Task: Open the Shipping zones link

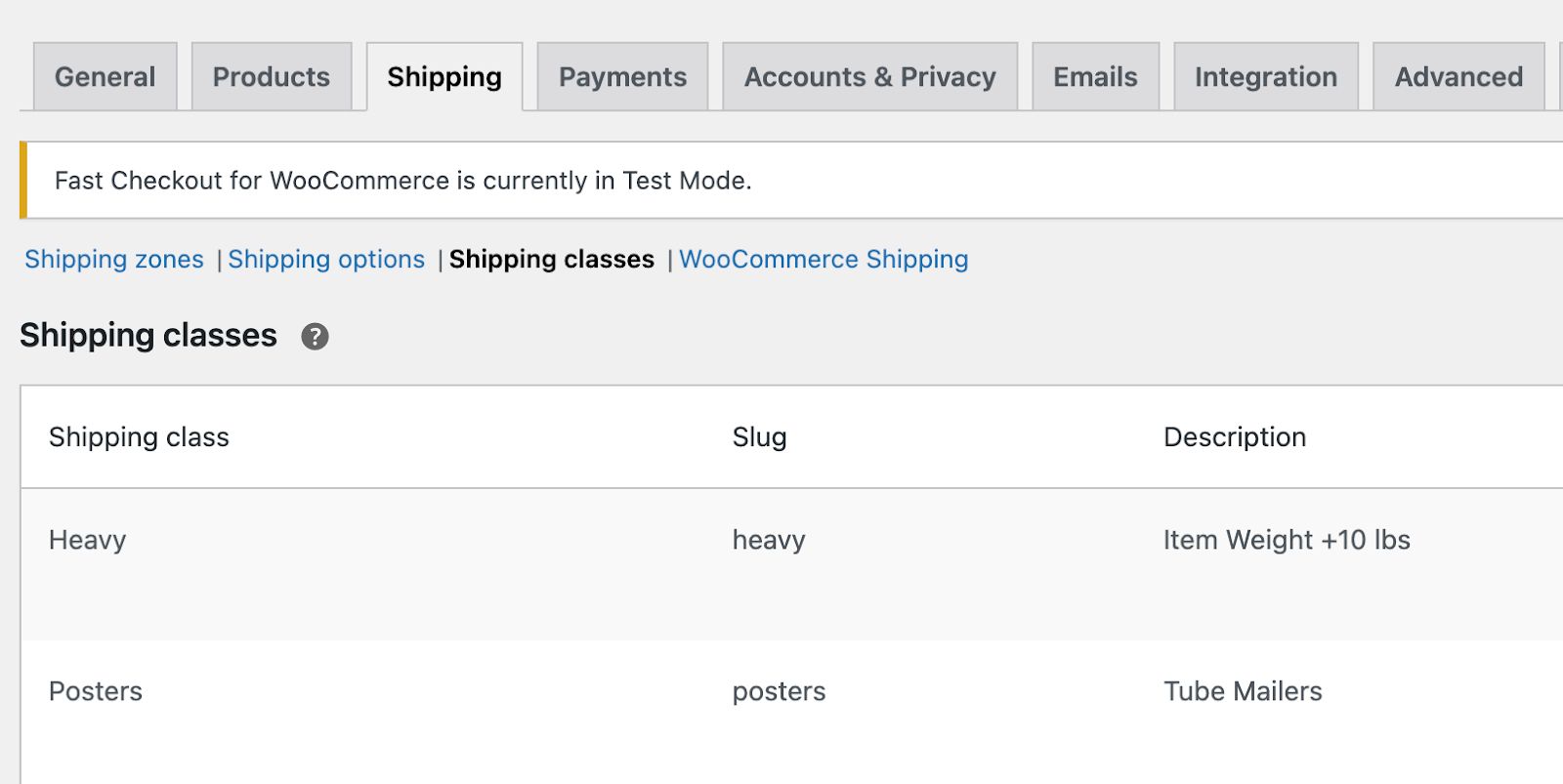Action: pyautogui.click(x=114, y=260)
